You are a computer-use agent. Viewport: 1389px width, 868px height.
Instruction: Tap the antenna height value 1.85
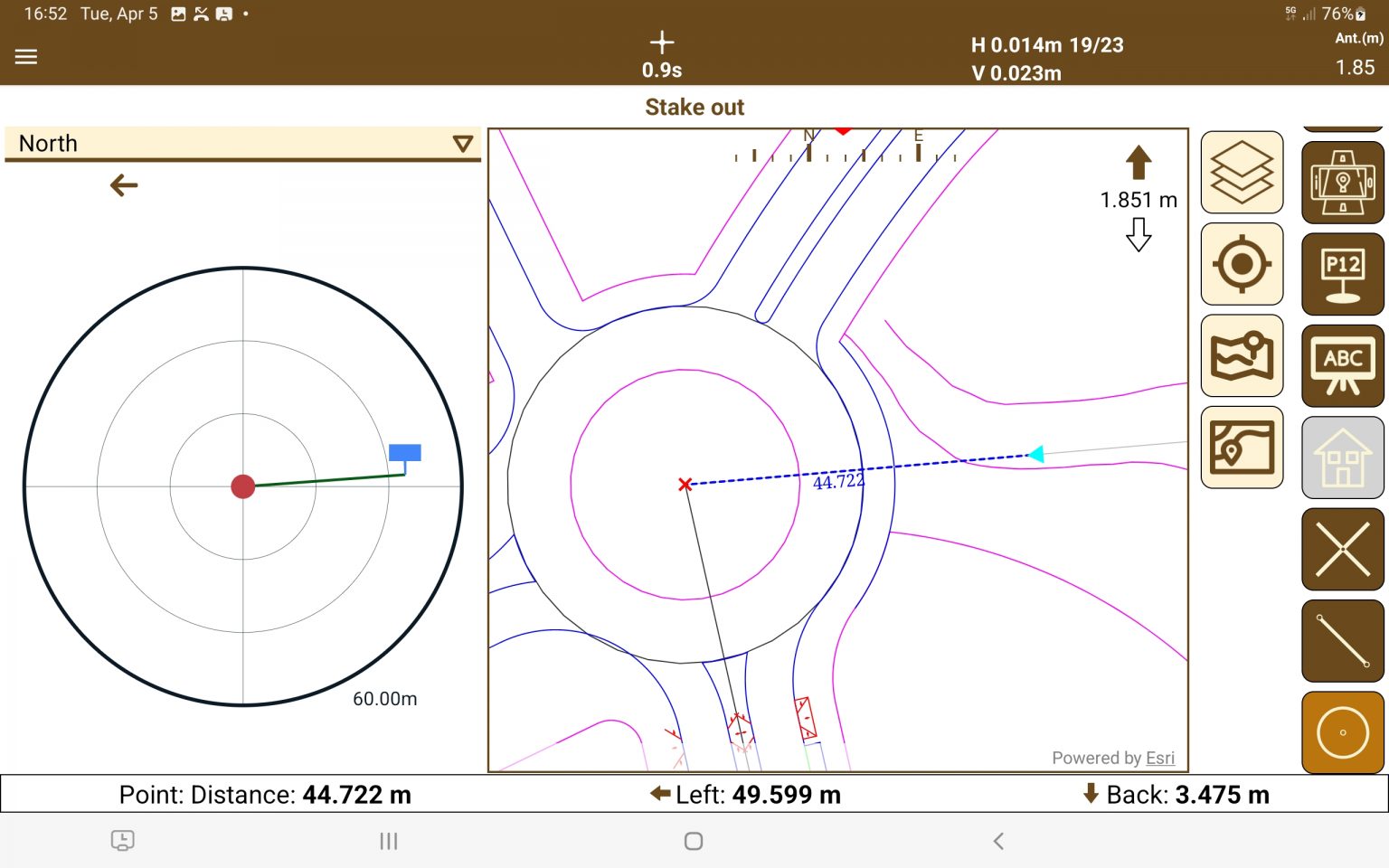[x=1355, y=68]
